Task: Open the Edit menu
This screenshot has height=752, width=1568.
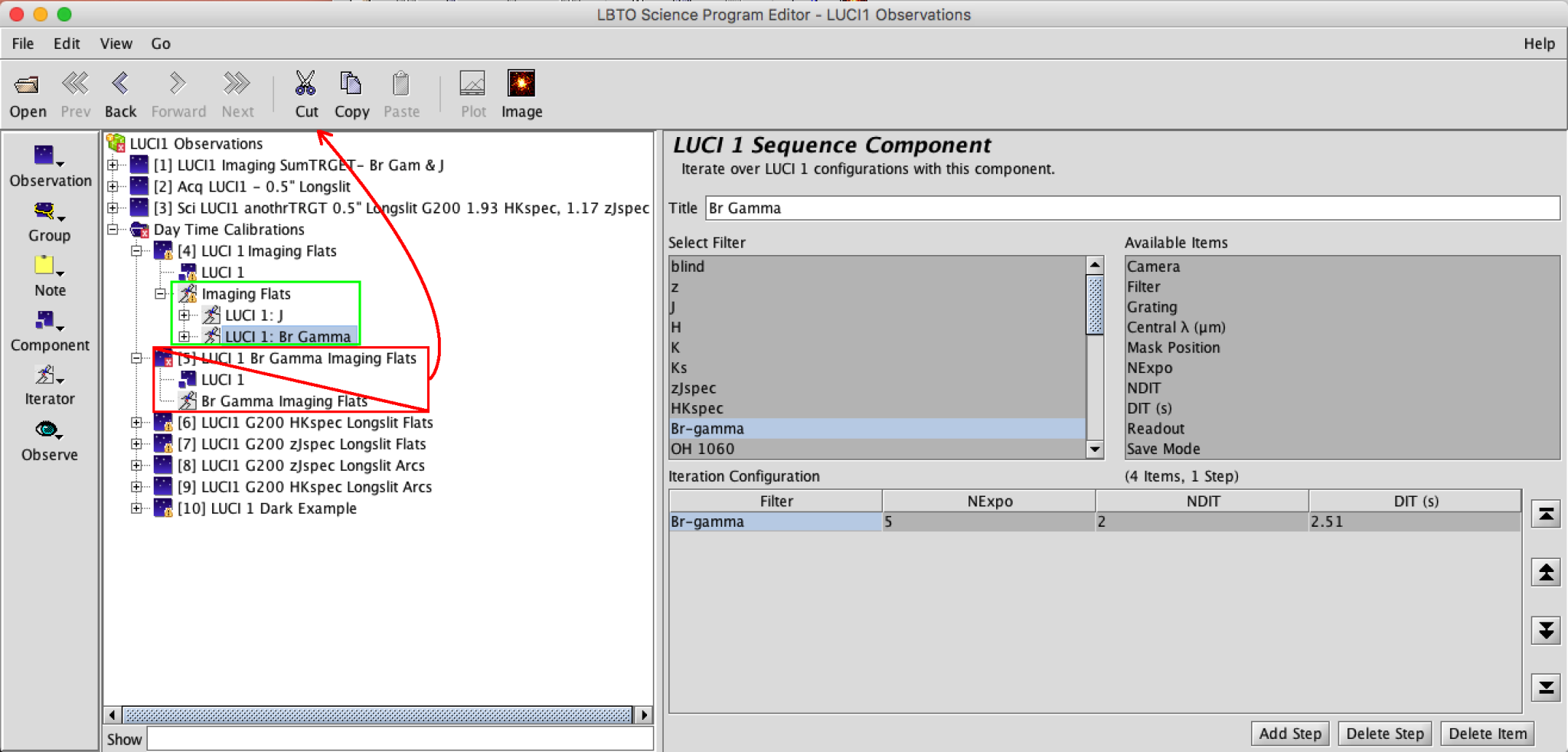Action: (x=67, y=44)
